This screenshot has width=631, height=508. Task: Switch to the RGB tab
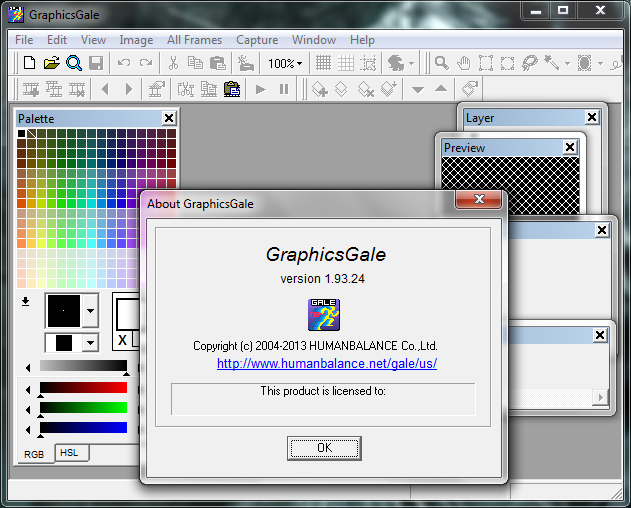tap(34, 454)
